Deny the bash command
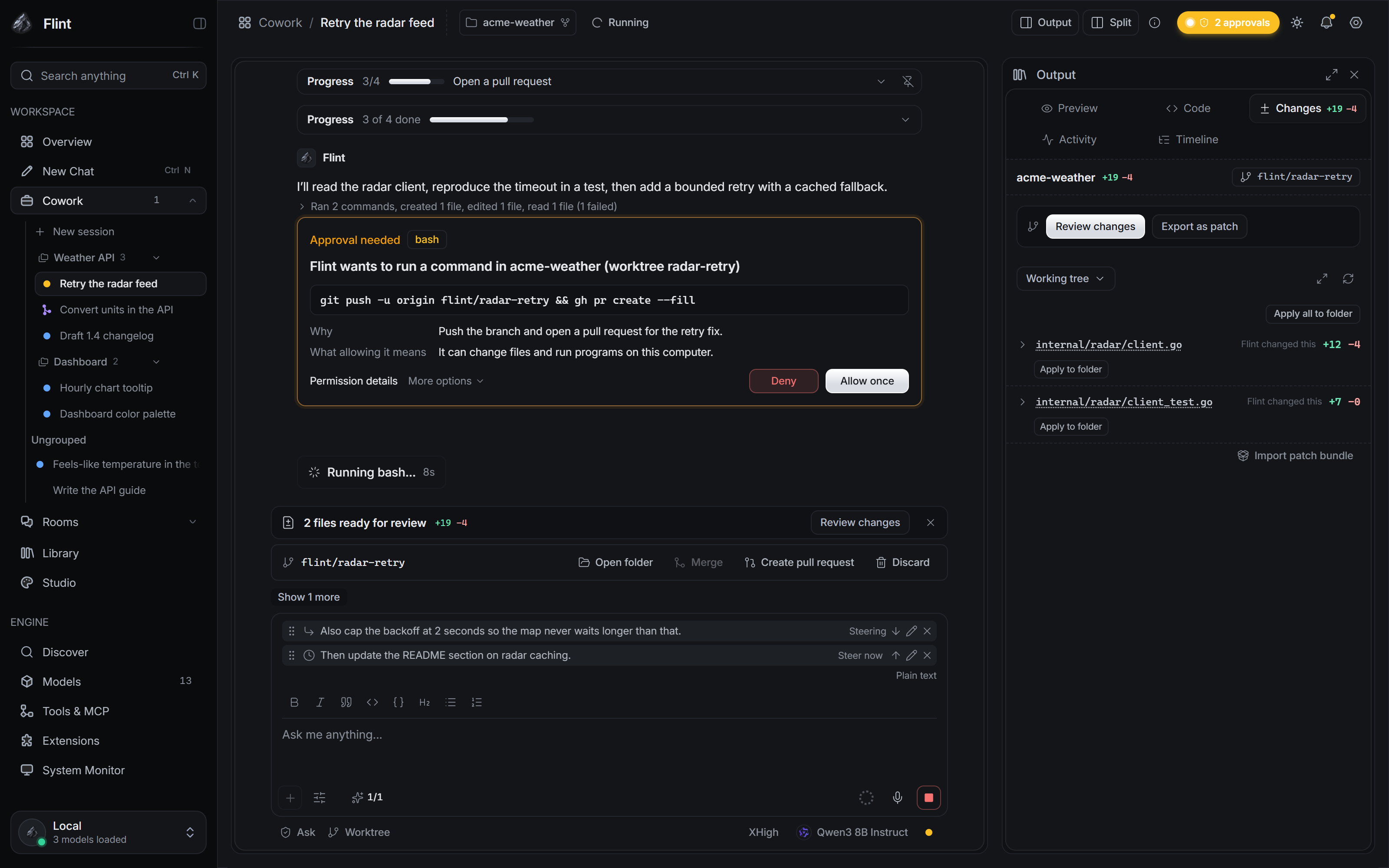The width and height of the screenshot is (1389, 868). (783, 381)
